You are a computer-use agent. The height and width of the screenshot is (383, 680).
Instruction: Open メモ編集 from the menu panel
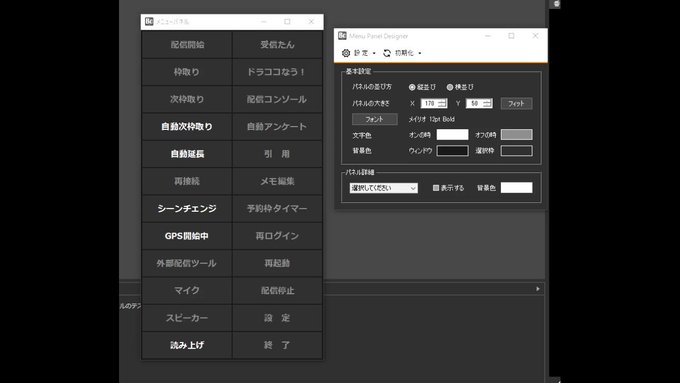pos(277,181)
